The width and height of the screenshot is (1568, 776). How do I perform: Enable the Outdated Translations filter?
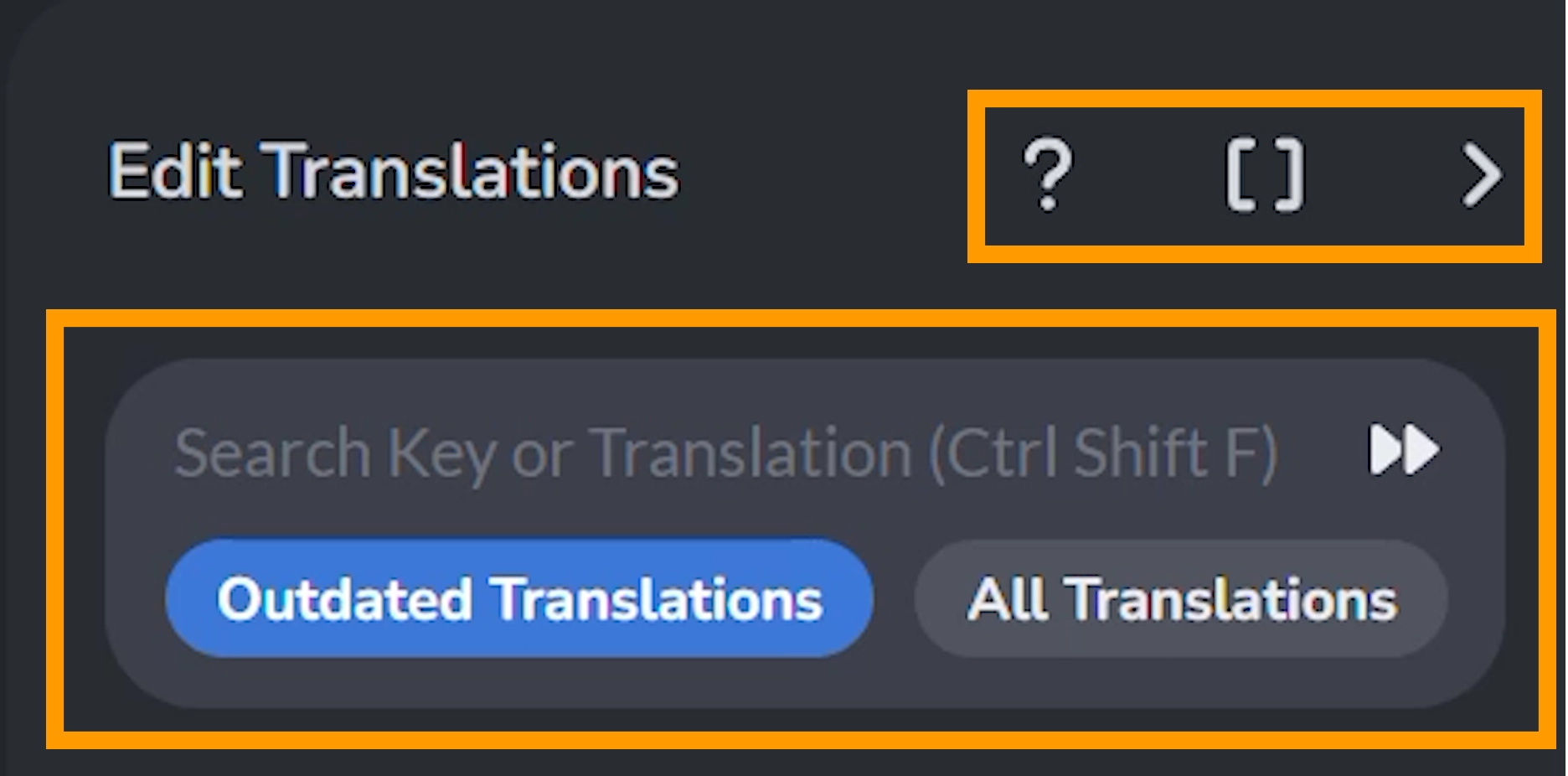pos(519,598)
